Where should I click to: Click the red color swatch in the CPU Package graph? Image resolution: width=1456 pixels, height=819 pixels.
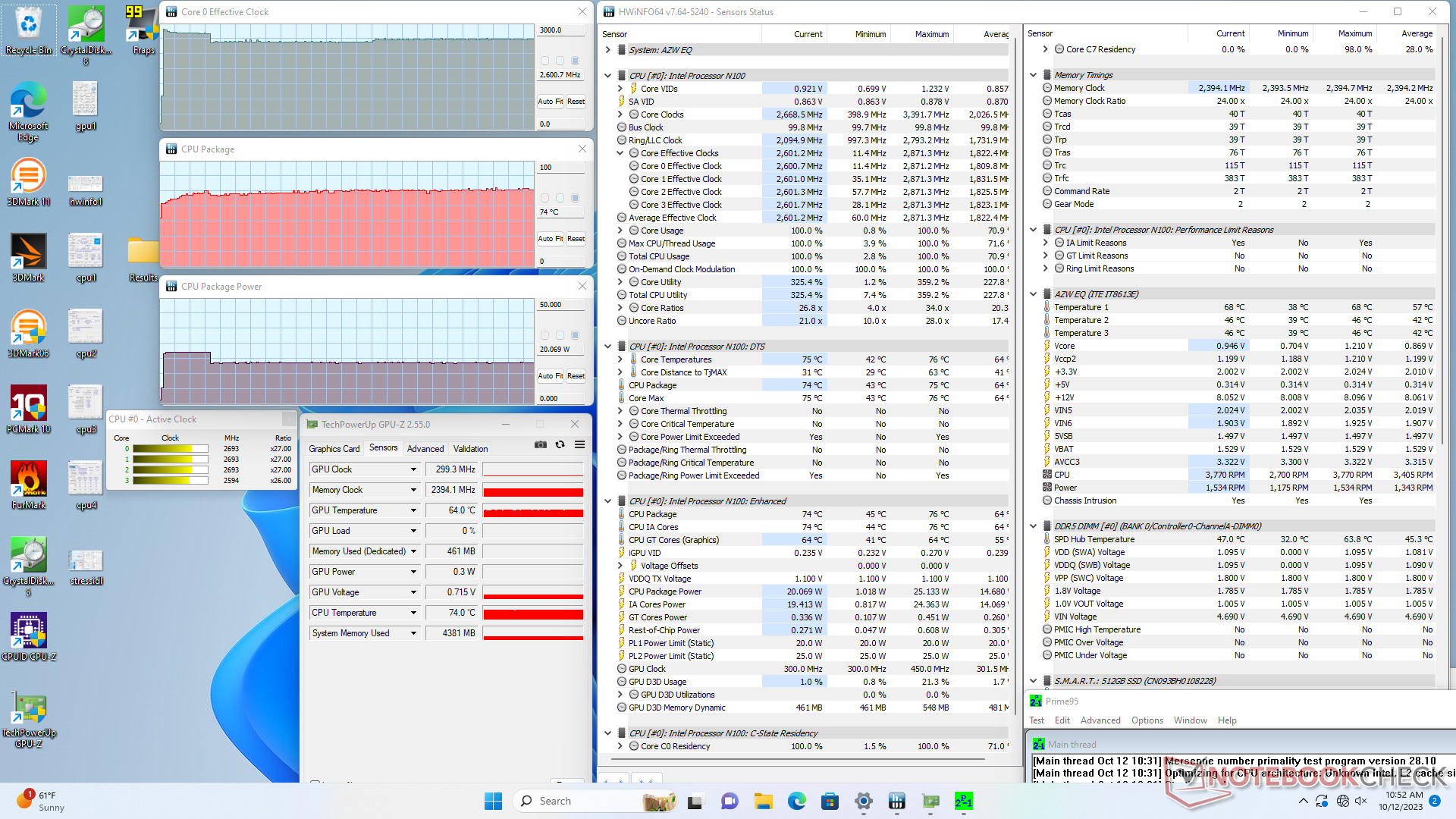click(544, 198)
